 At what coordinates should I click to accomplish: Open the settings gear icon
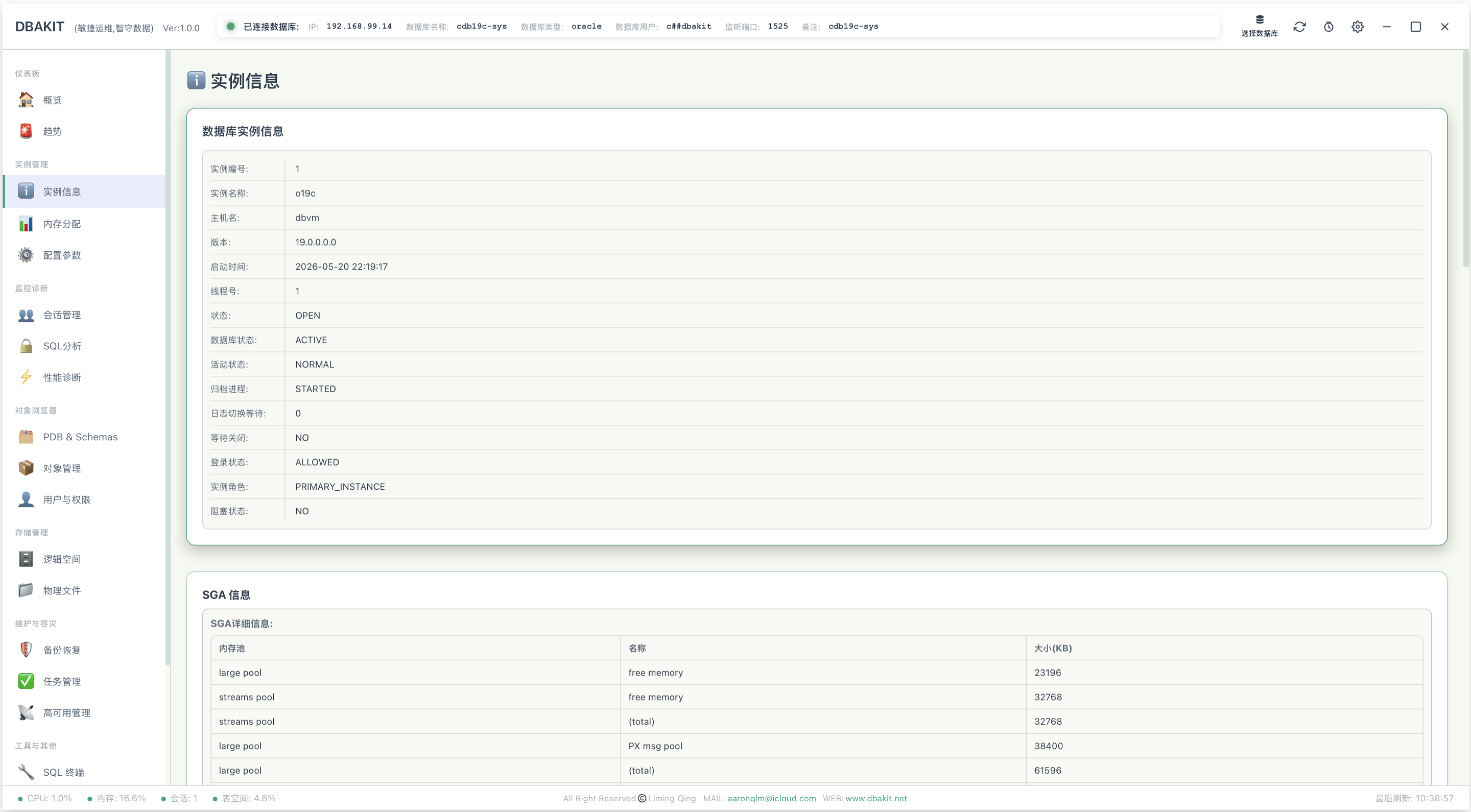tap(1358, 27)
